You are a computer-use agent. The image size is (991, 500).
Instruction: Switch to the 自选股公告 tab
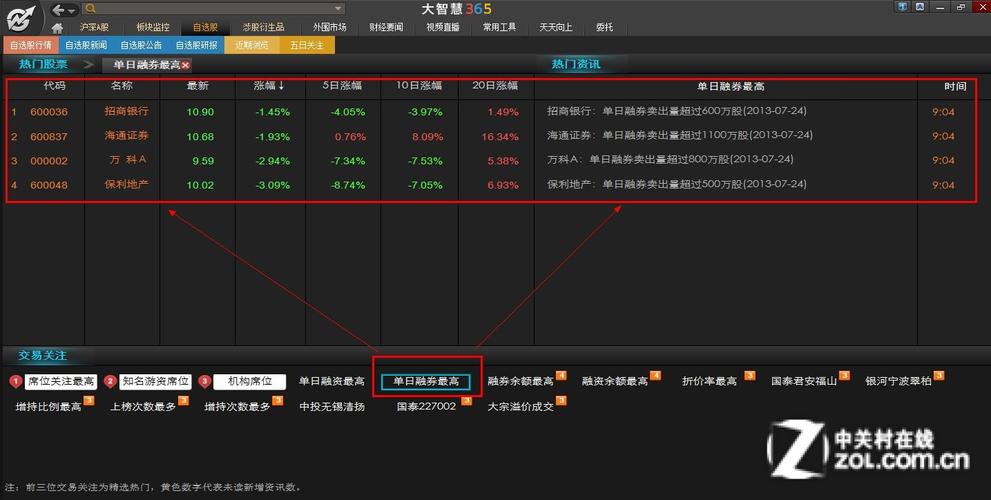[141, 45]
